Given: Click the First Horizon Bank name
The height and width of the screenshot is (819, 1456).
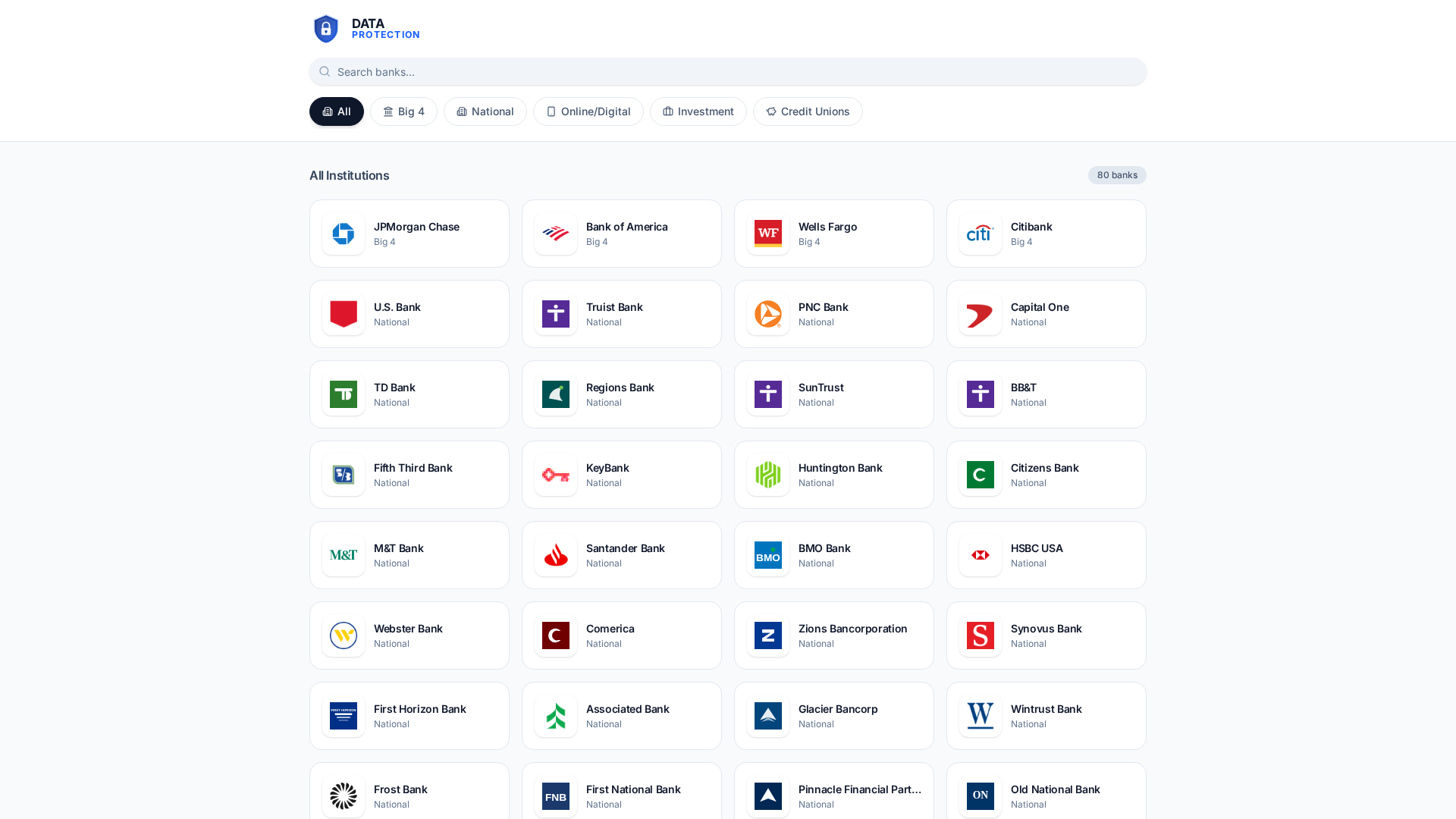Looking at the screenshot, I should [x=420, y=709].
